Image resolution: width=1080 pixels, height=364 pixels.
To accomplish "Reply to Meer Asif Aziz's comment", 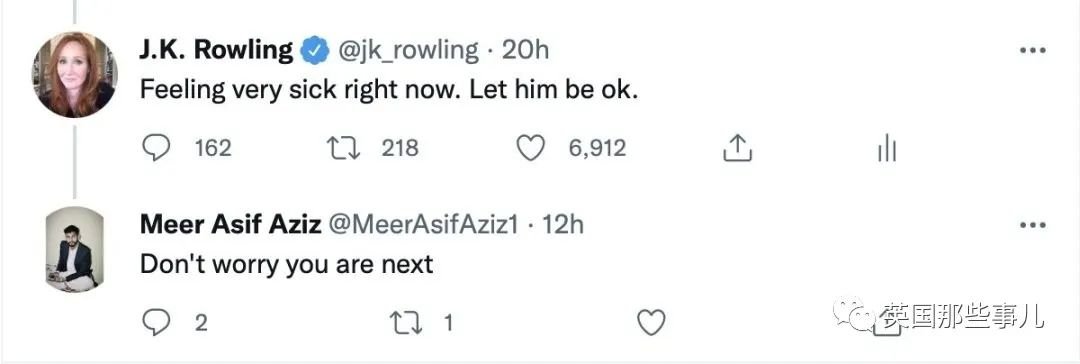I will 156,322.
